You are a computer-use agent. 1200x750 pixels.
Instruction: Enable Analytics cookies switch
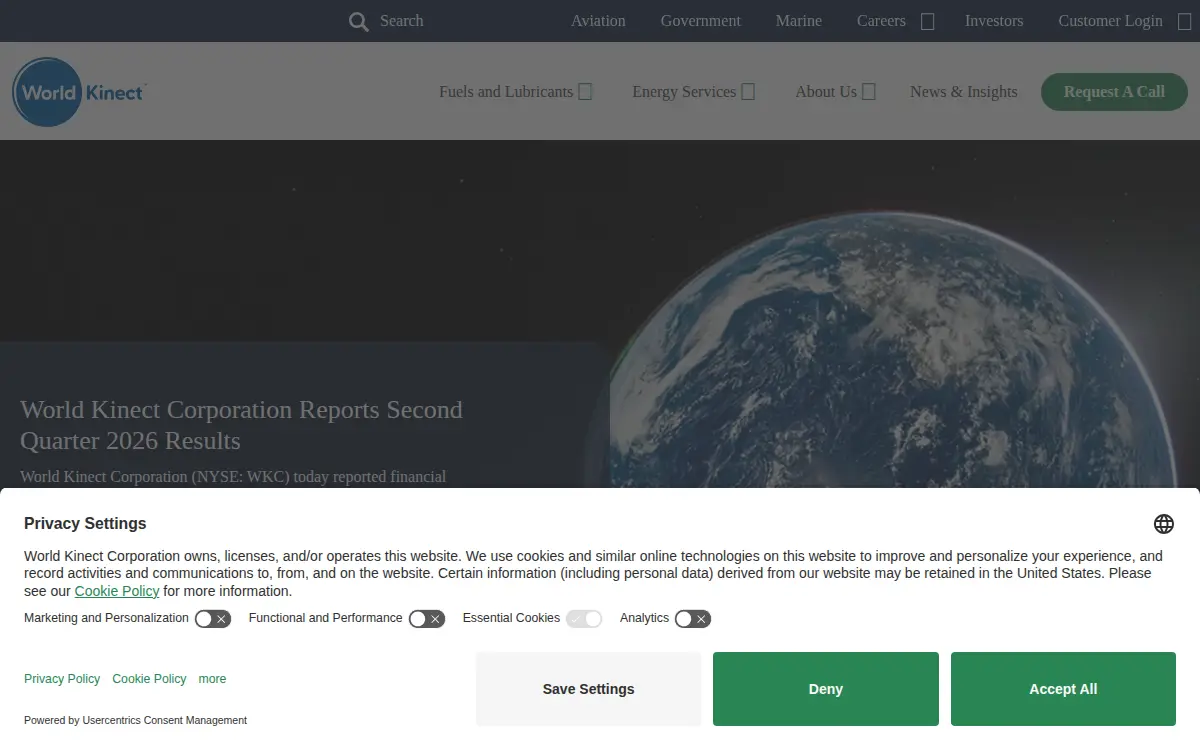(x=693, y=619)
